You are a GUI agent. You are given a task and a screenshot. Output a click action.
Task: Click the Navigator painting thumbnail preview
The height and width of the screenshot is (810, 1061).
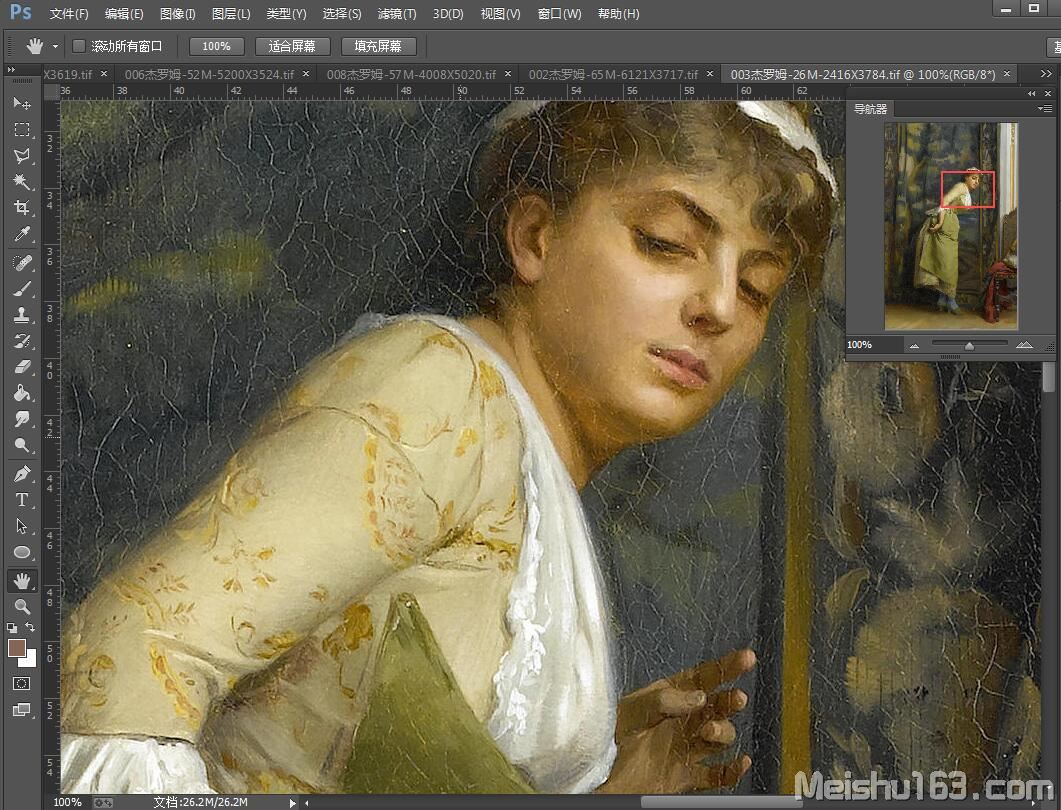pos(951,226)
